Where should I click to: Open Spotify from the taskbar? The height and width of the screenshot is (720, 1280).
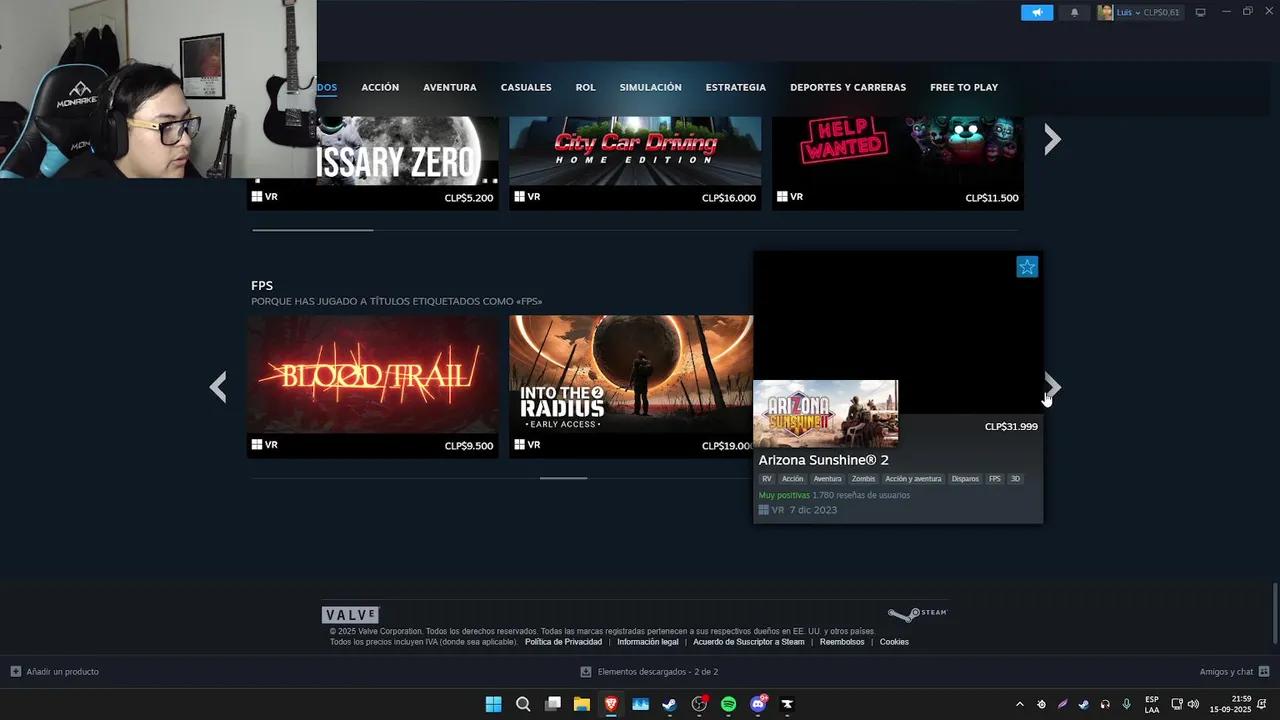point(728,704)
